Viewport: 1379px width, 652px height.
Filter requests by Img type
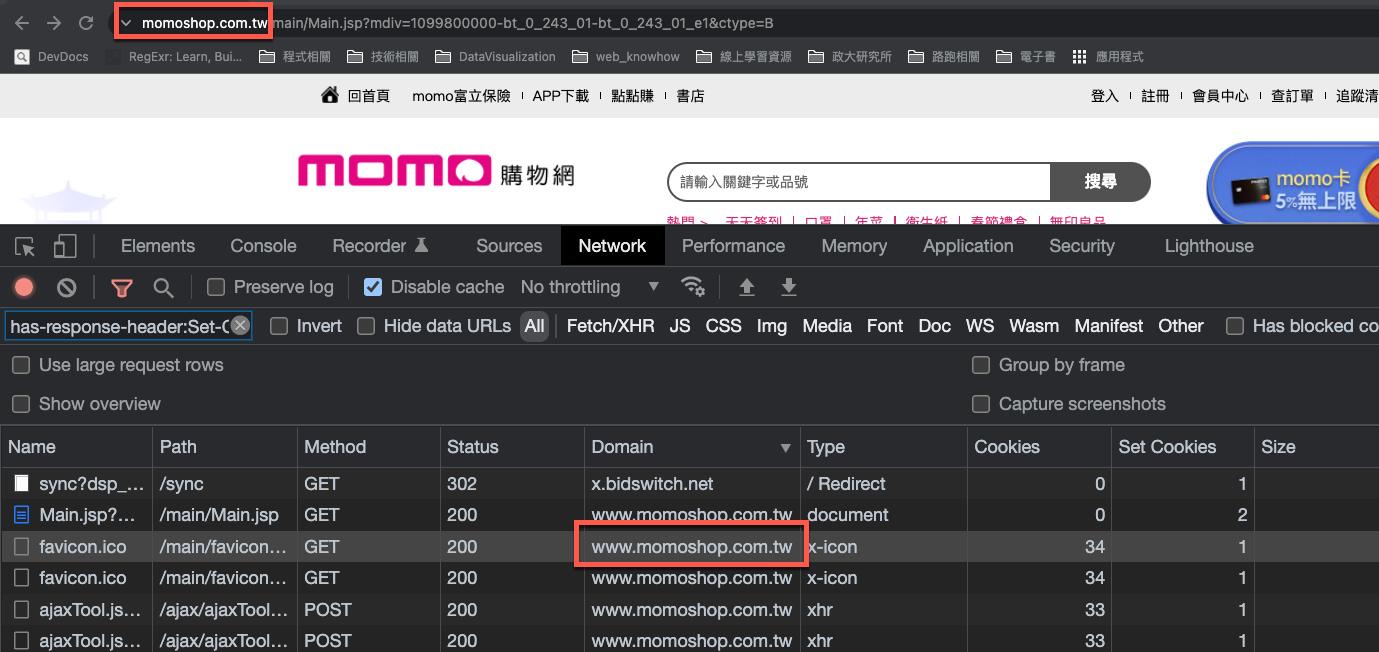tap(771, 326)
